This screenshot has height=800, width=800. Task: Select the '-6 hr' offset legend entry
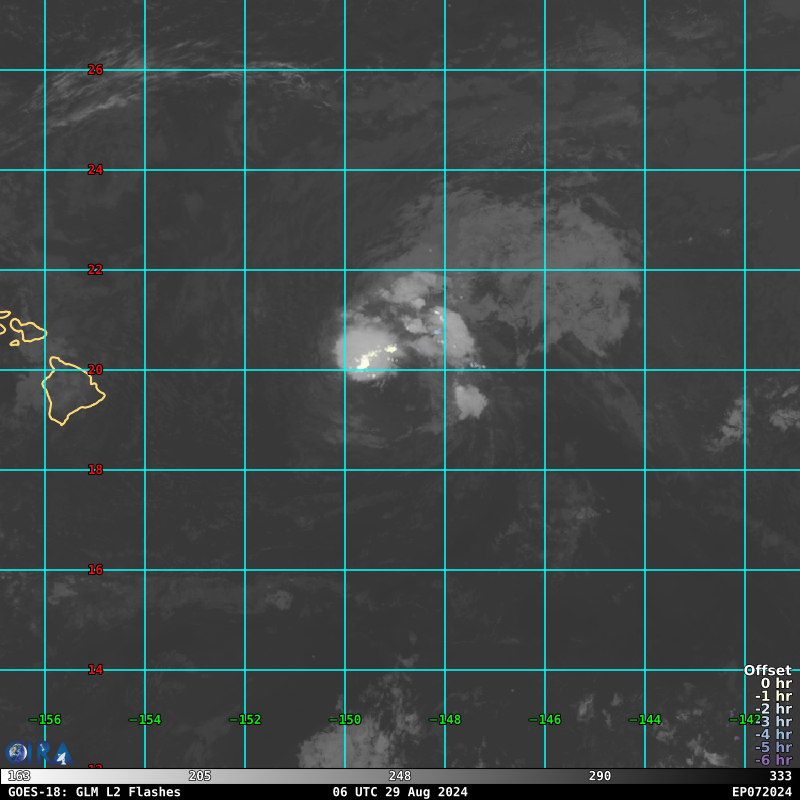click(x=773, y=760)
